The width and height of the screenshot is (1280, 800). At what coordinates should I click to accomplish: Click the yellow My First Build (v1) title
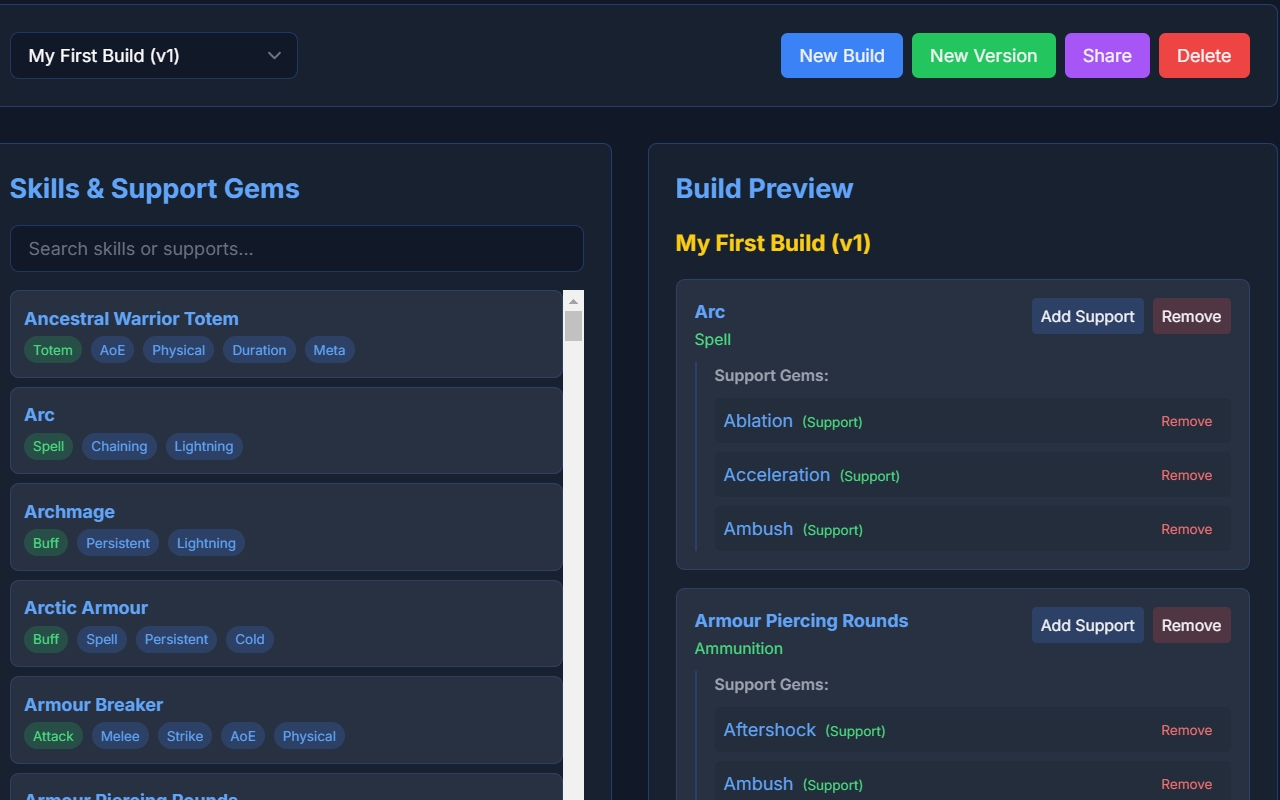[x=773, y=243]
